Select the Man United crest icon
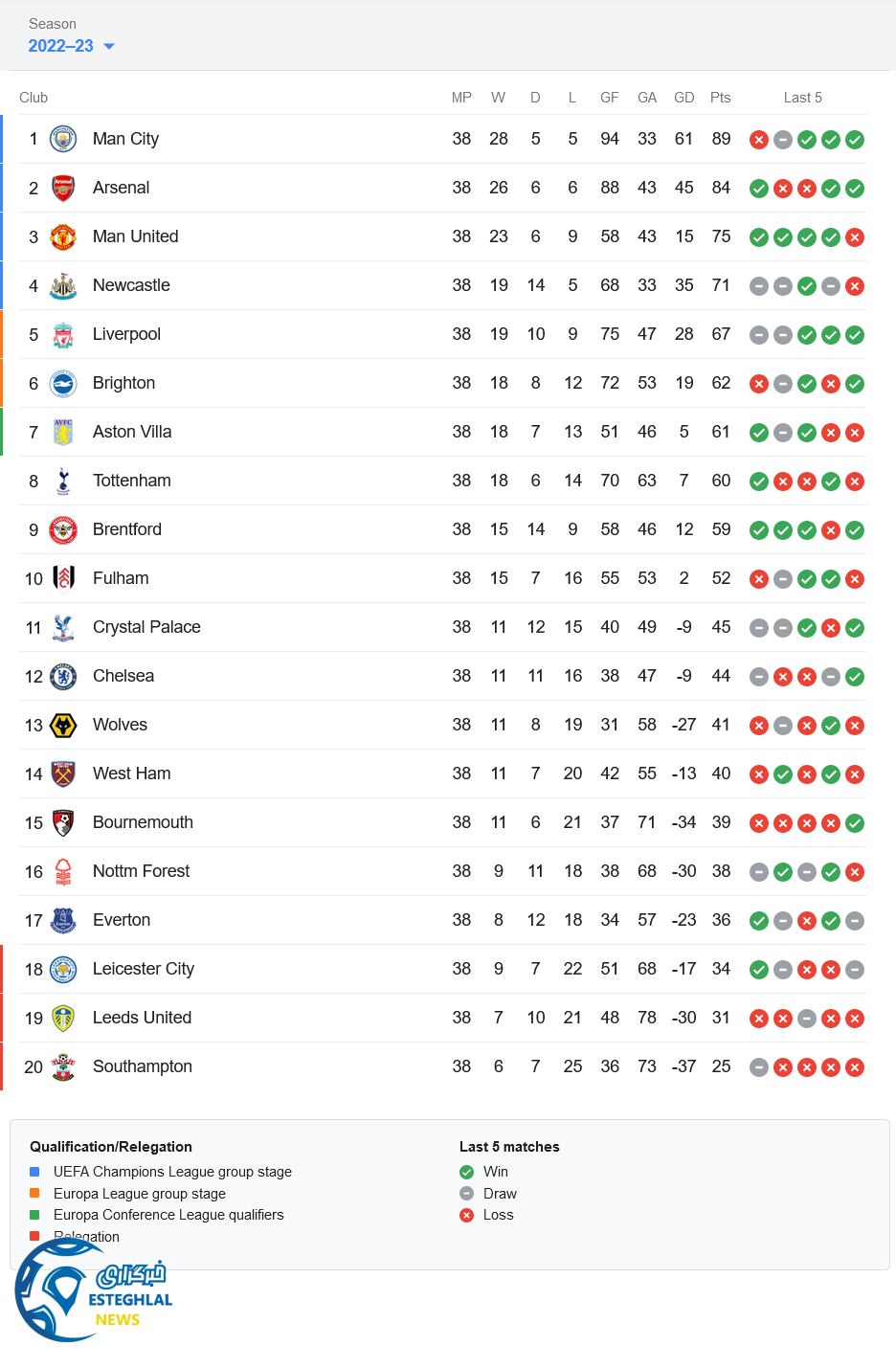This screenshot has height=1368, width=896. coord(63,237)
